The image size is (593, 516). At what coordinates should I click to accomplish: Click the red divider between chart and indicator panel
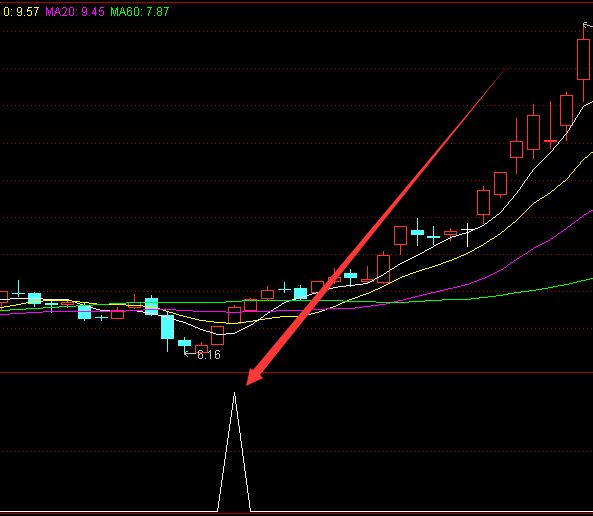click(x=296, y=373)
